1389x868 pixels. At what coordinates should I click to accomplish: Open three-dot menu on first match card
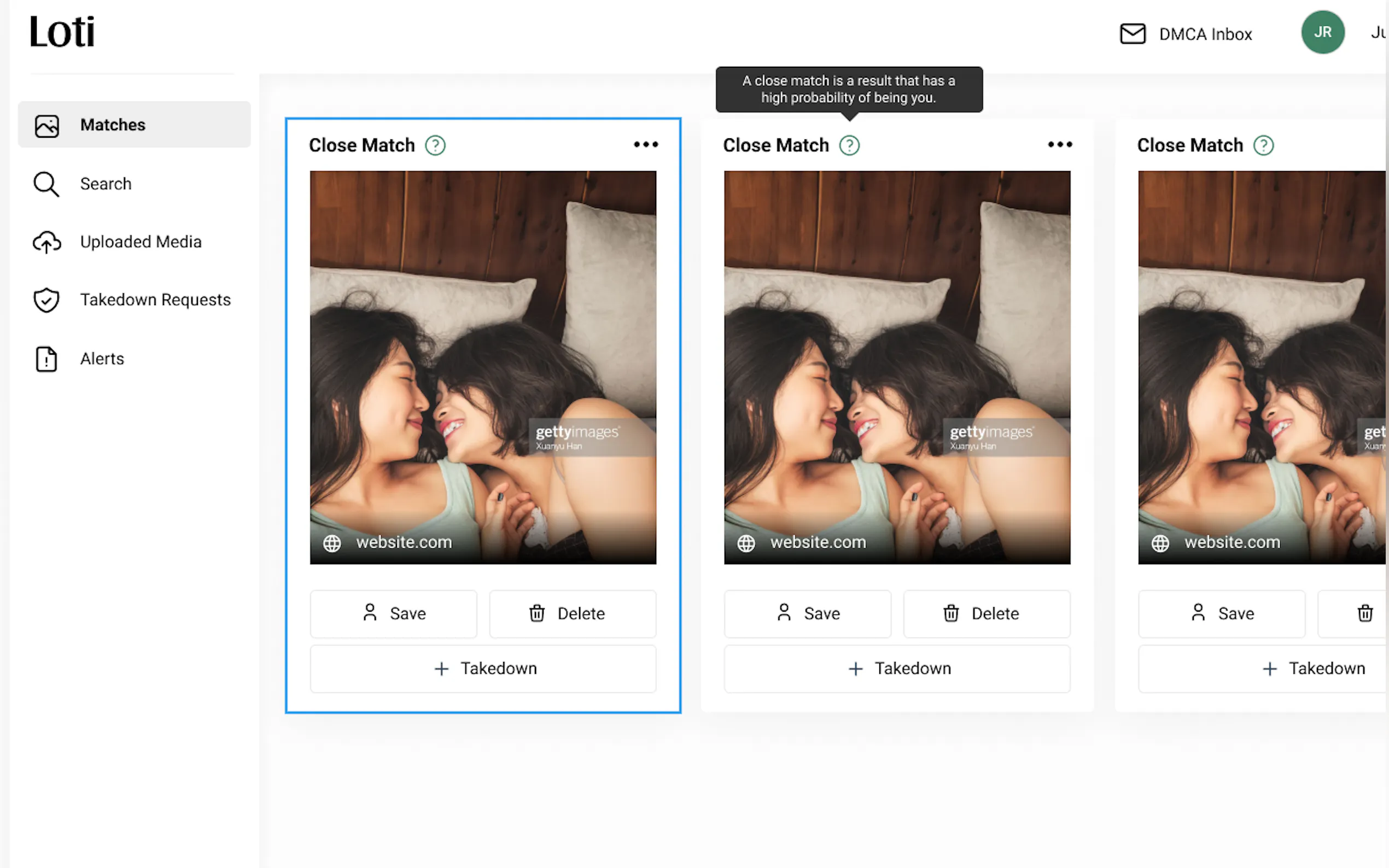[x=645, y=145]
